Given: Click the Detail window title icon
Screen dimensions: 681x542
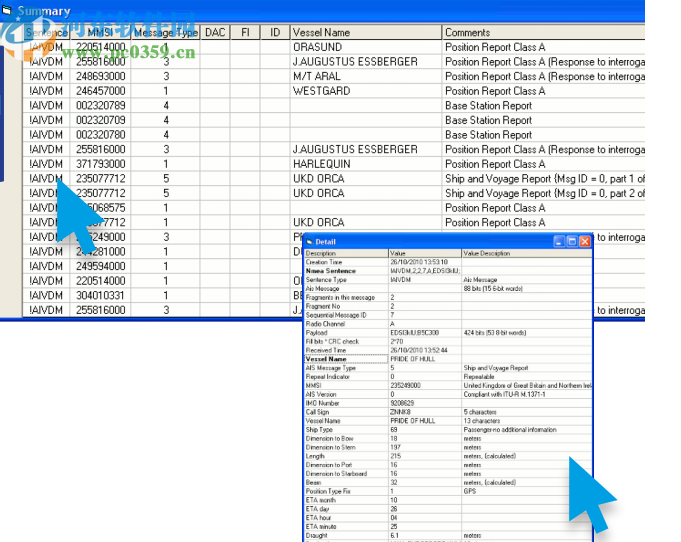Looking at the screenshot, I should point(310,242).
